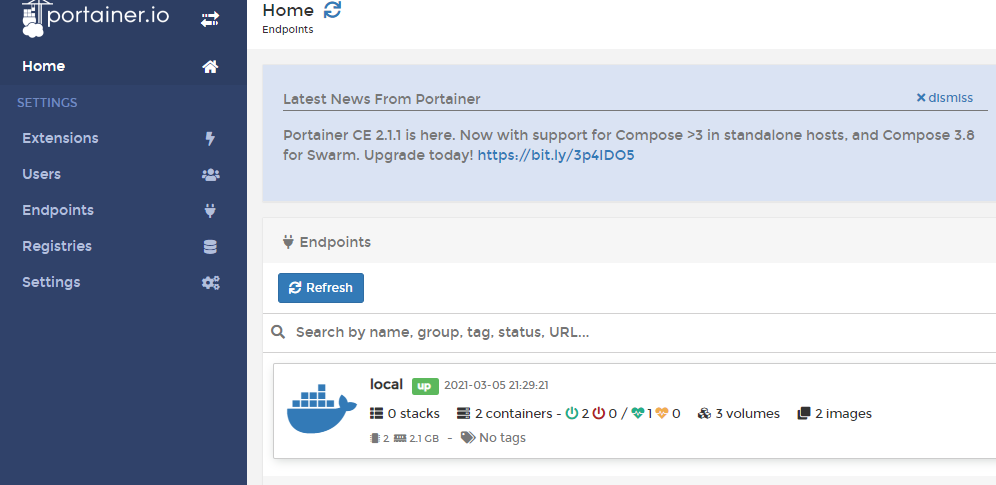
Task: Click the green running power icon
Action: click(572, 413)
